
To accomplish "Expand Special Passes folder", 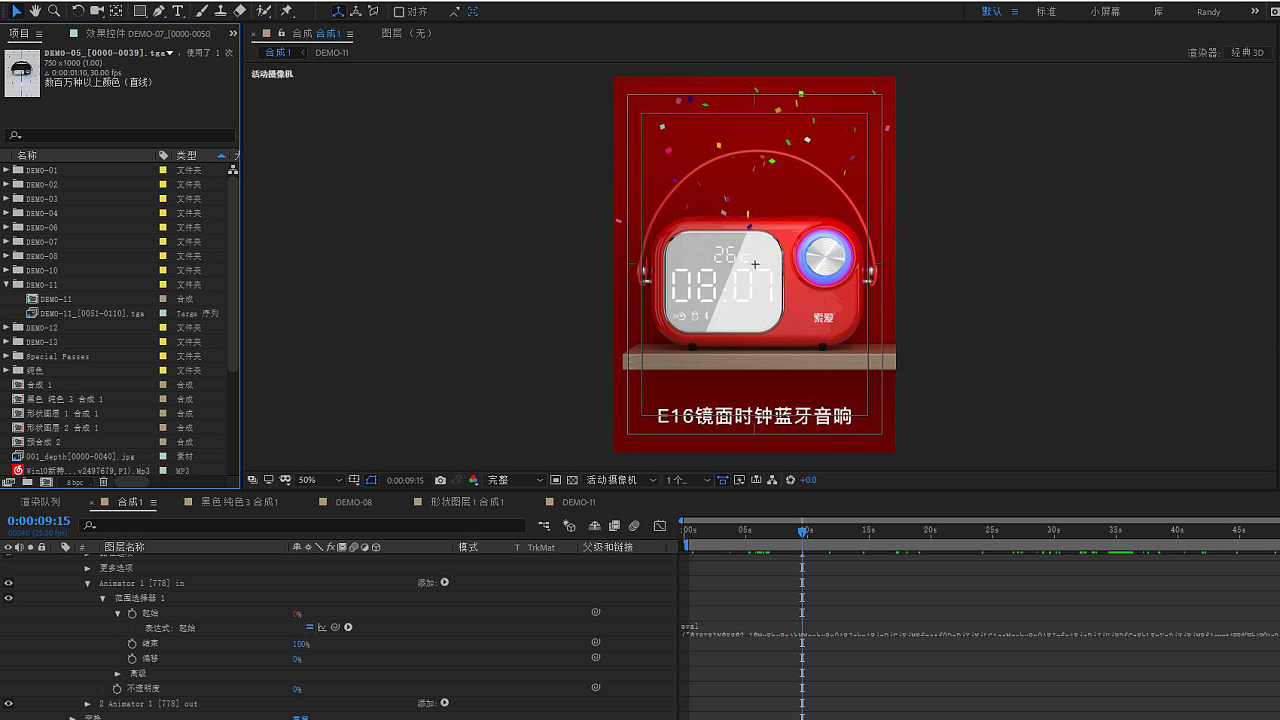I will tap(6, 356).
